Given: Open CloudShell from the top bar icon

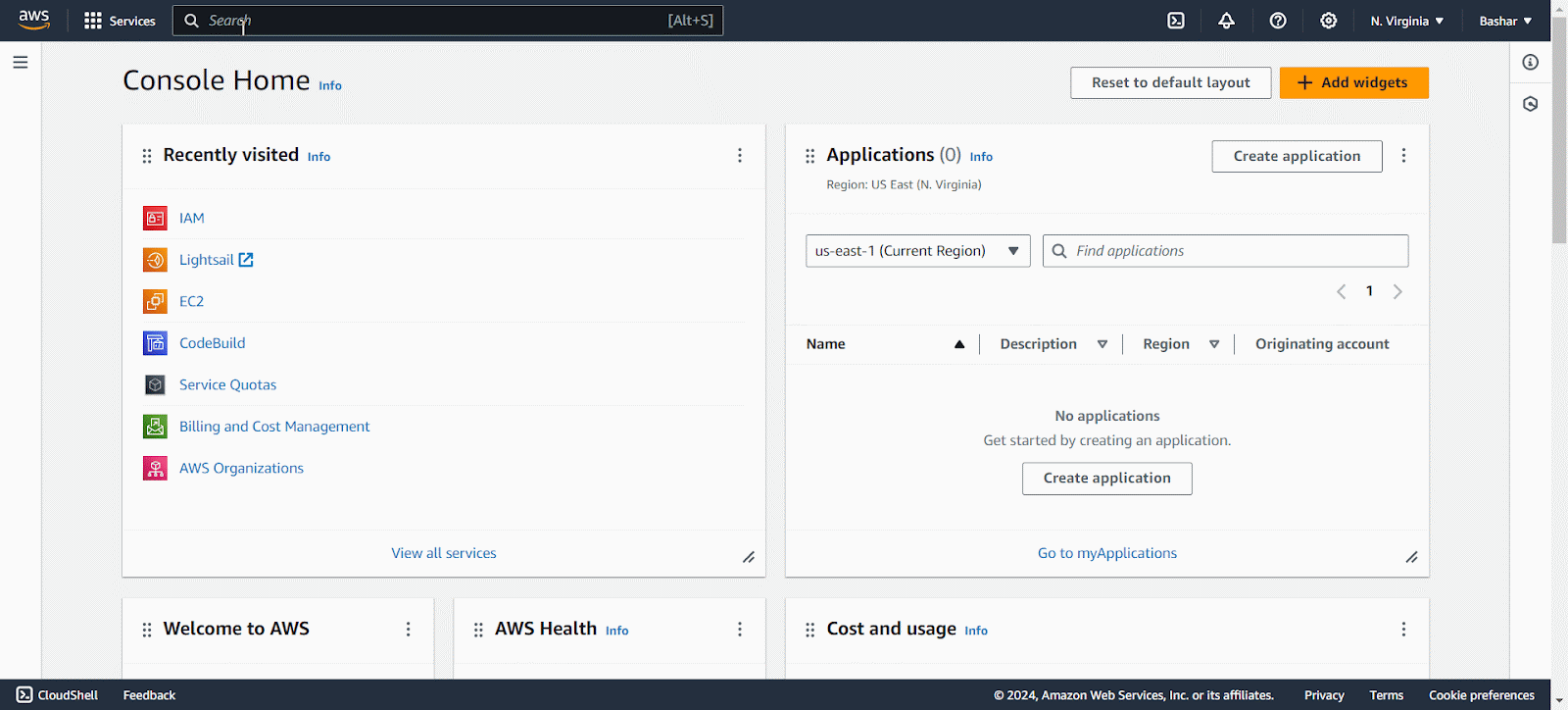Looking at the screenshot, I should coord(1176,21).
